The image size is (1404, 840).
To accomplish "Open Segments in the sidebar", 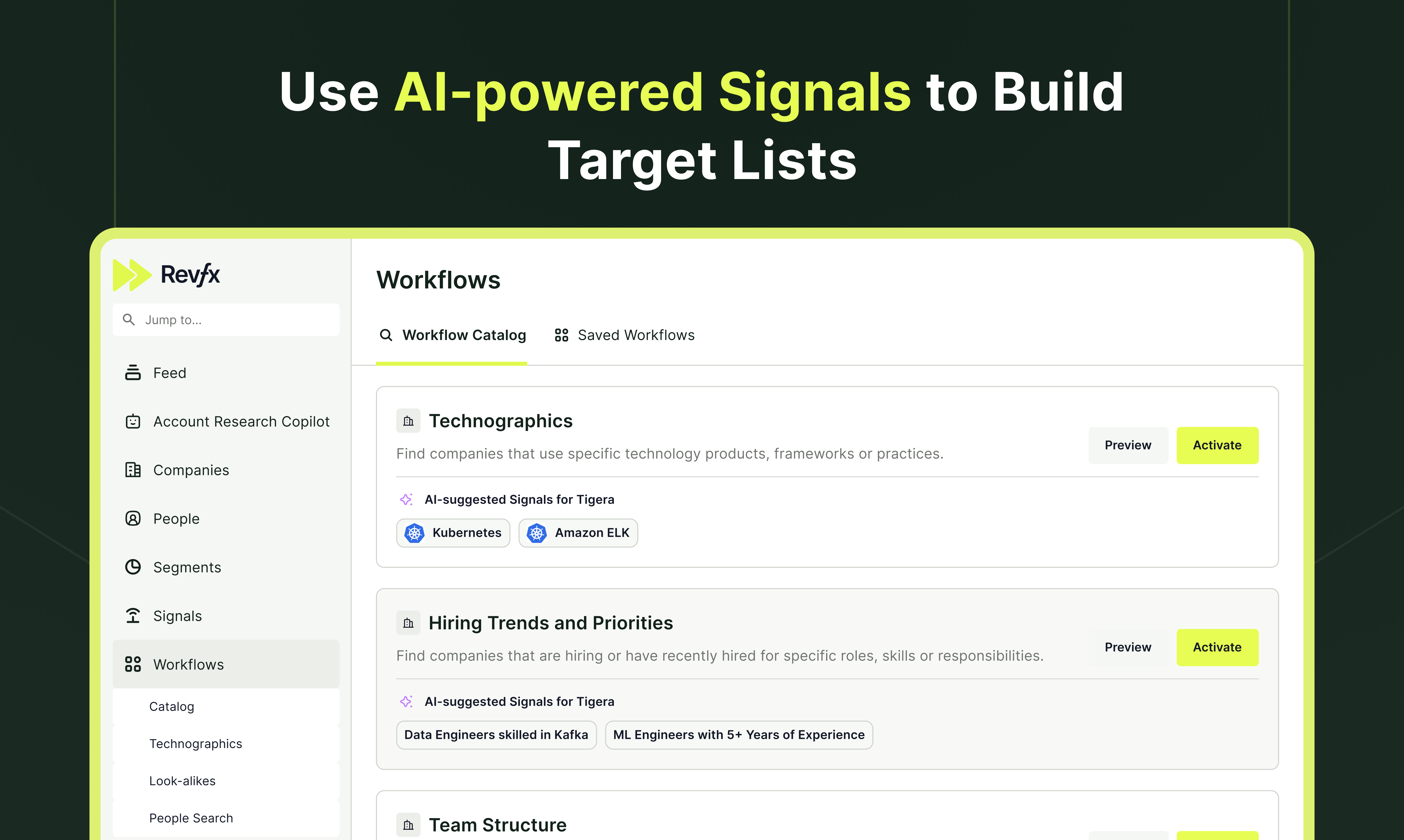I will click(x=226, y=568).
